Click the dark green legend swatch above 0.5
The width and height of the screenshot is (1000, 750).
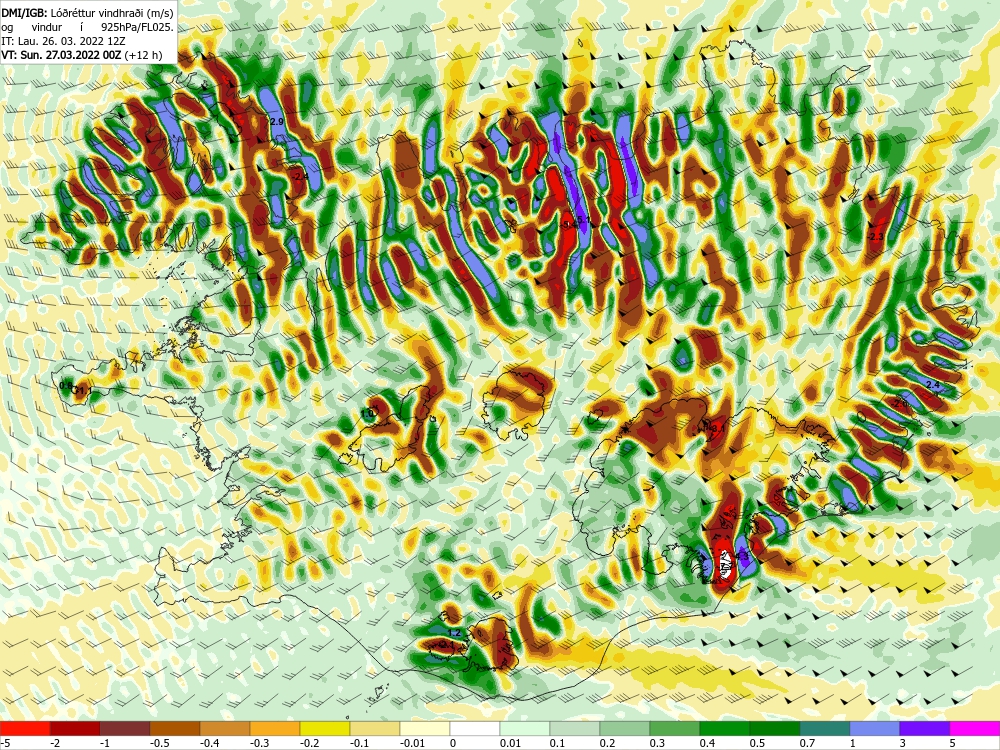coord(775,728)
